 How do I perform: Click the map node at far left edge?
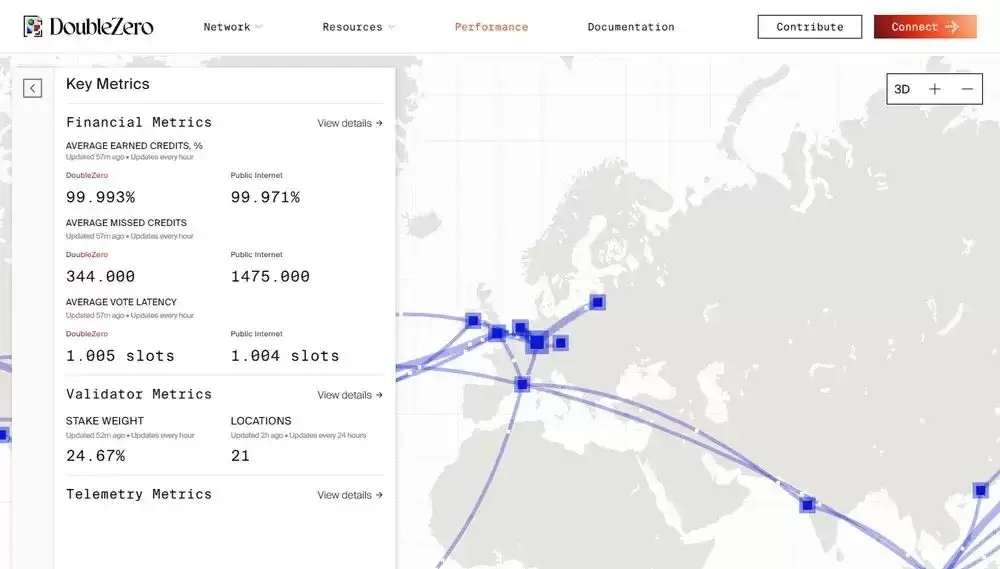click(3, 434)
